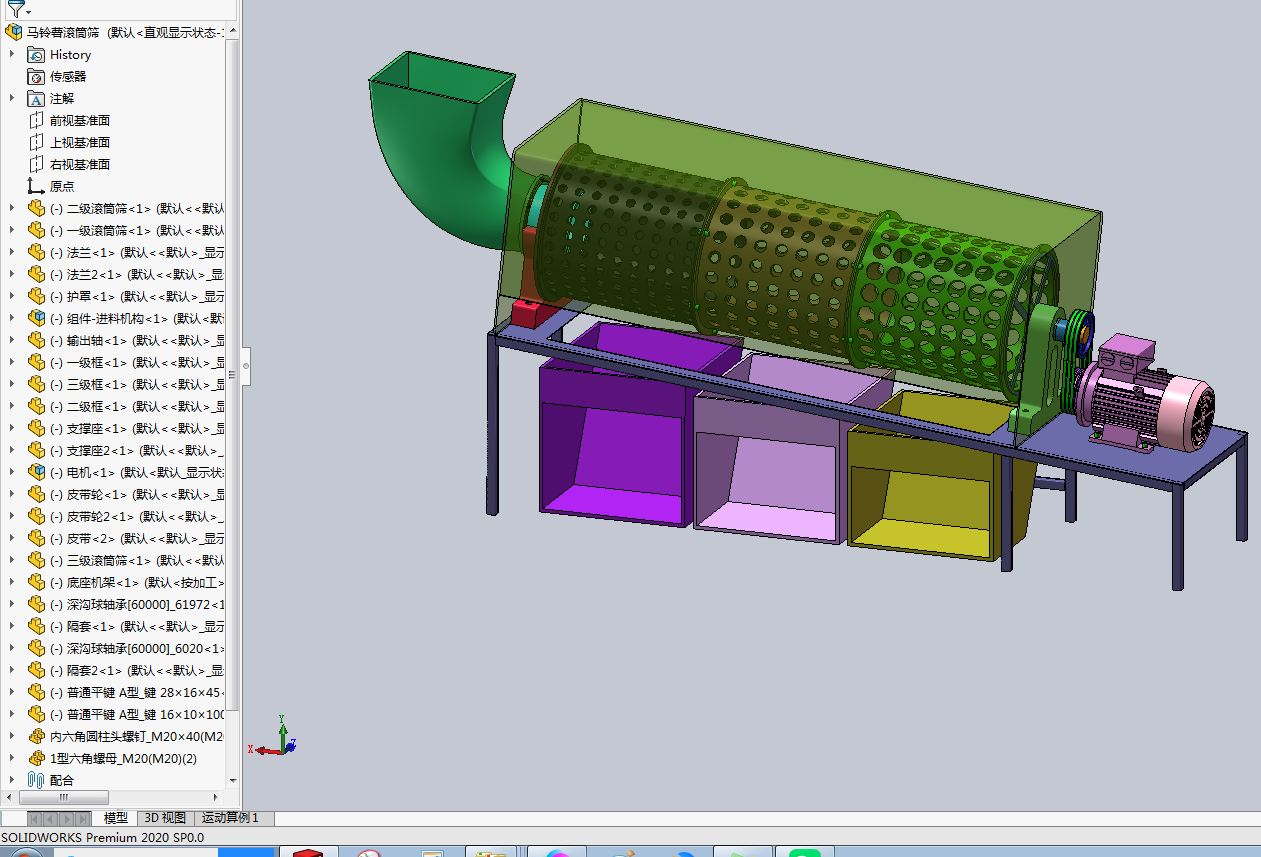Image resolution: width=1261 pixels, height=857 pixels.
Task: Select the 皮带轮2<1> row text
Action: (x=138, y=516)
